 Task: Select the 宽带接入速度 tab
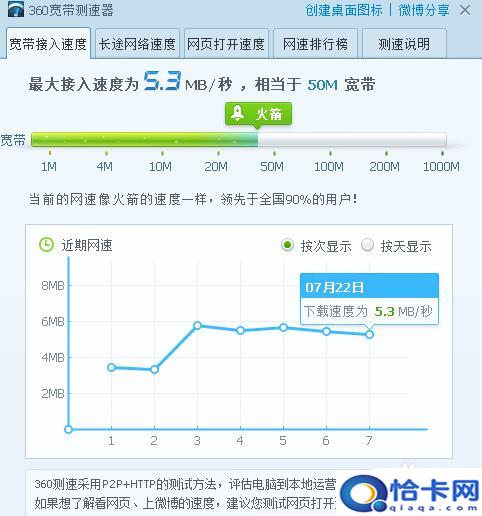click(x=48, y=44)
